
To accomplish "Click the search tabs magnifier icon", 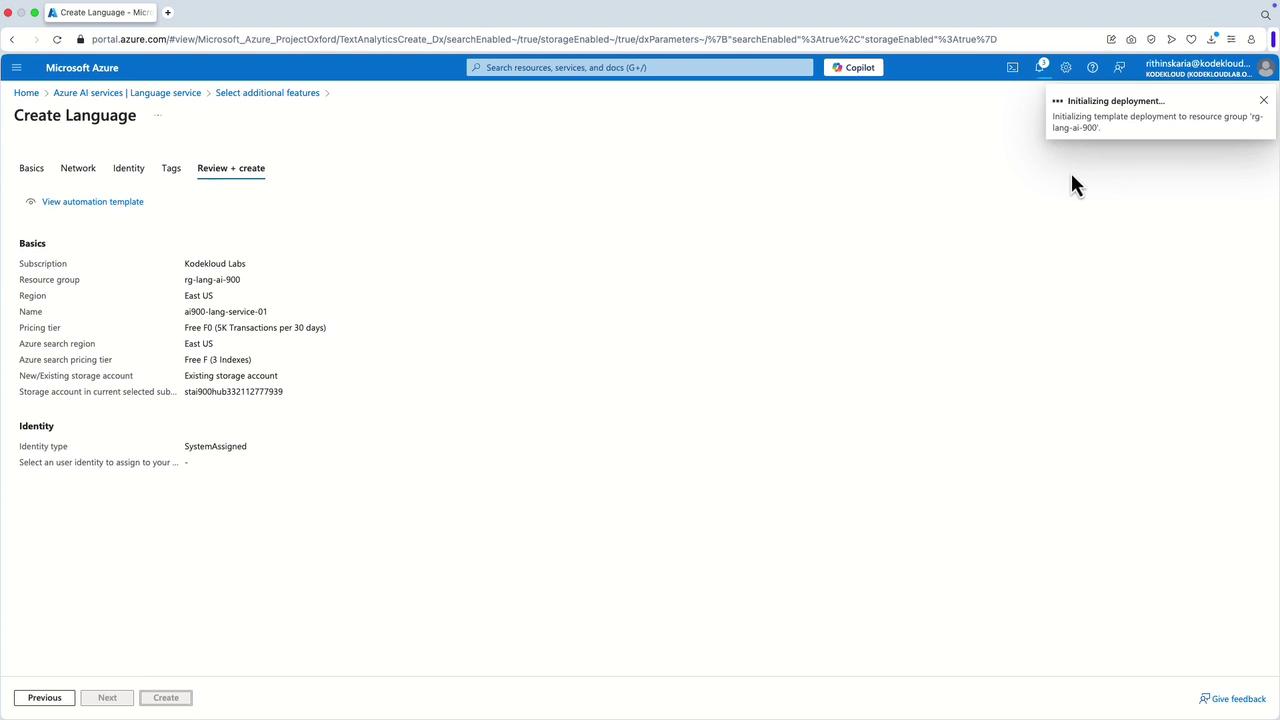I will point(1265,14).
